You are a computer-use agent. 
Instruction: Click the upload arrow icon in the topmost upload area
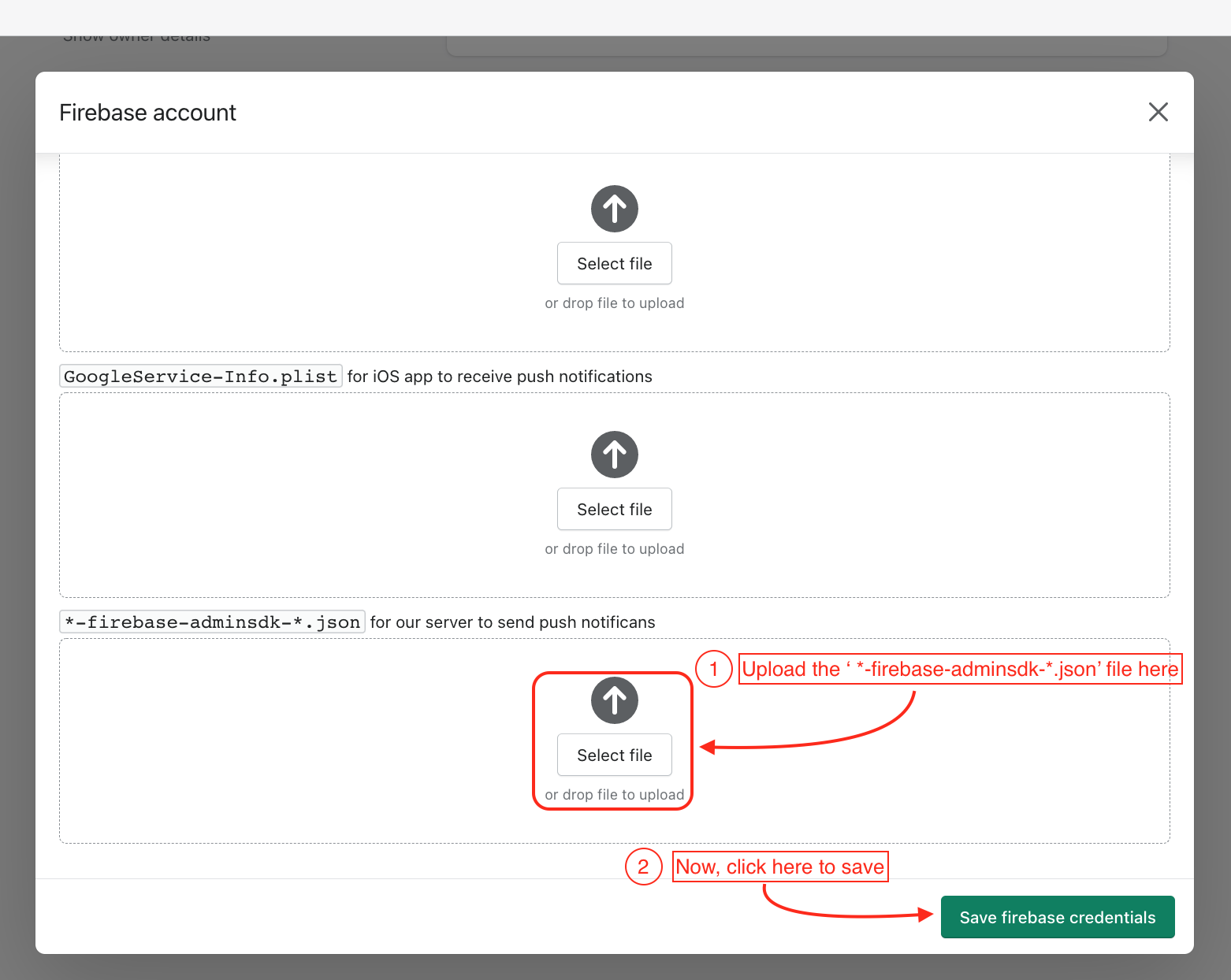615,209
